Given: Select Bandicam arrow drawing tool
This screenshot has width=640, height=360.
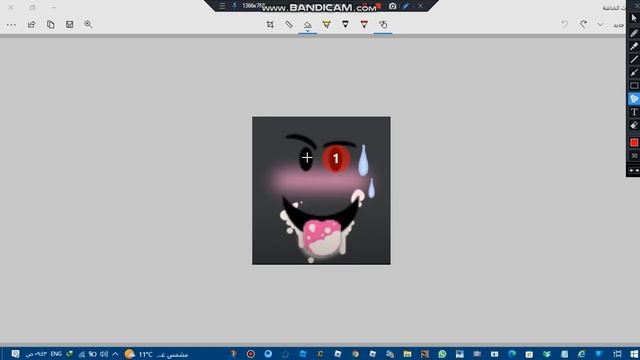Looking at the screenshot, I should click(634, 73).
